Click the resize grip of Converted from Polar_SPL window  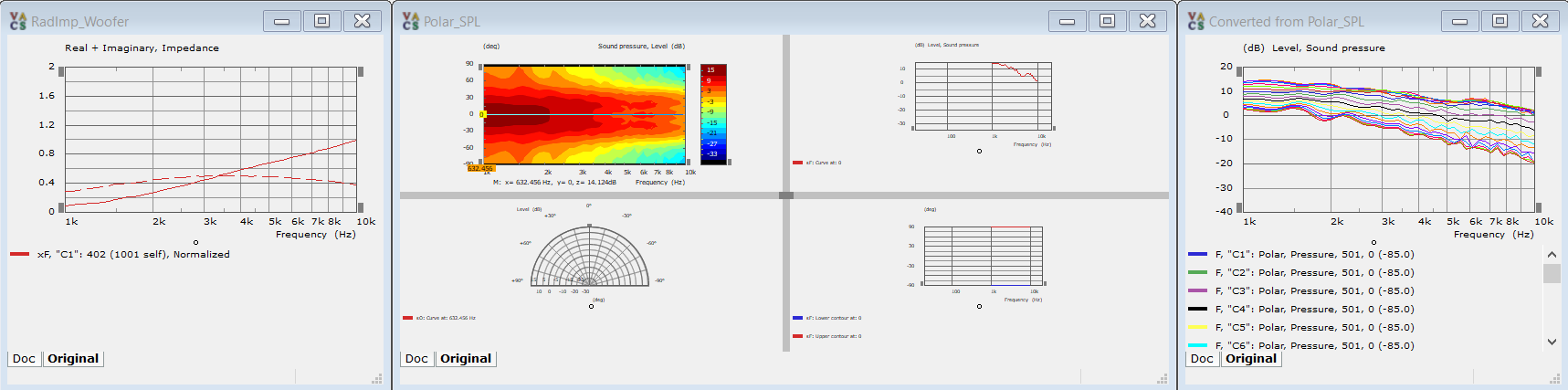coord(1555,378)
